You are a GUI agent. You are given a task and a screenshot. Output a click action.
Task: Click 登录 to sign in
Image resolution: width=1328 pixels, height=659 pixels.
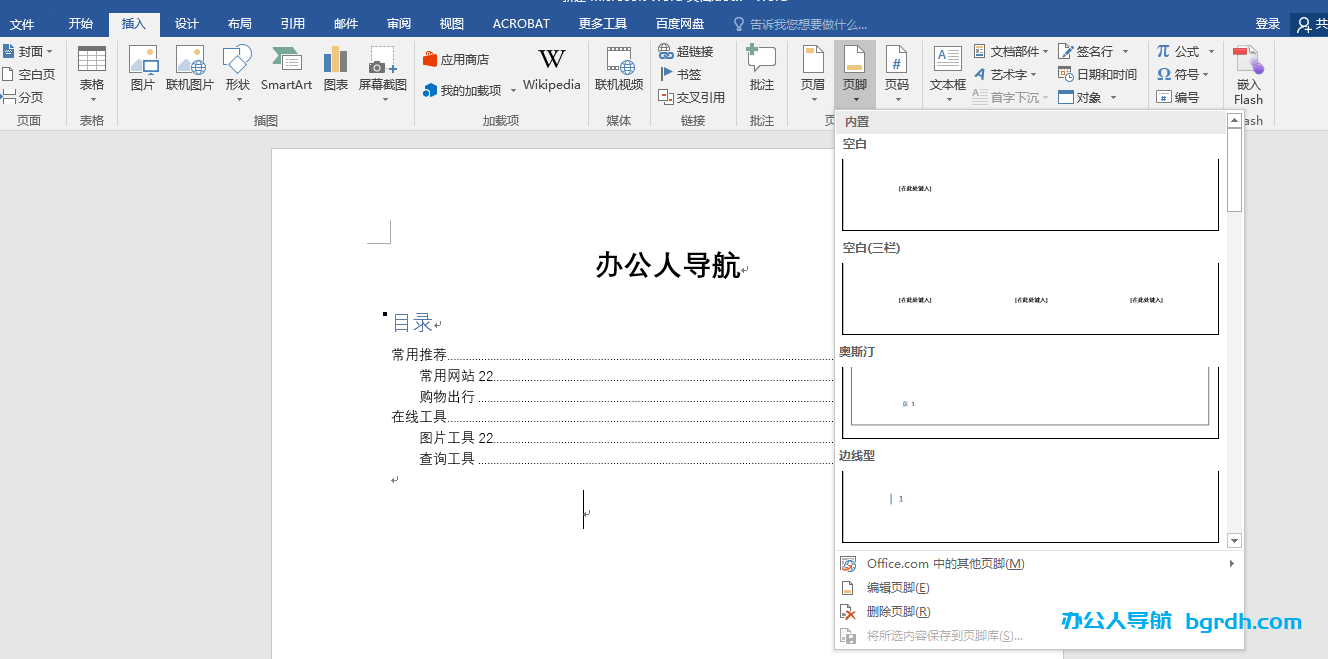tap(1266, 23)
